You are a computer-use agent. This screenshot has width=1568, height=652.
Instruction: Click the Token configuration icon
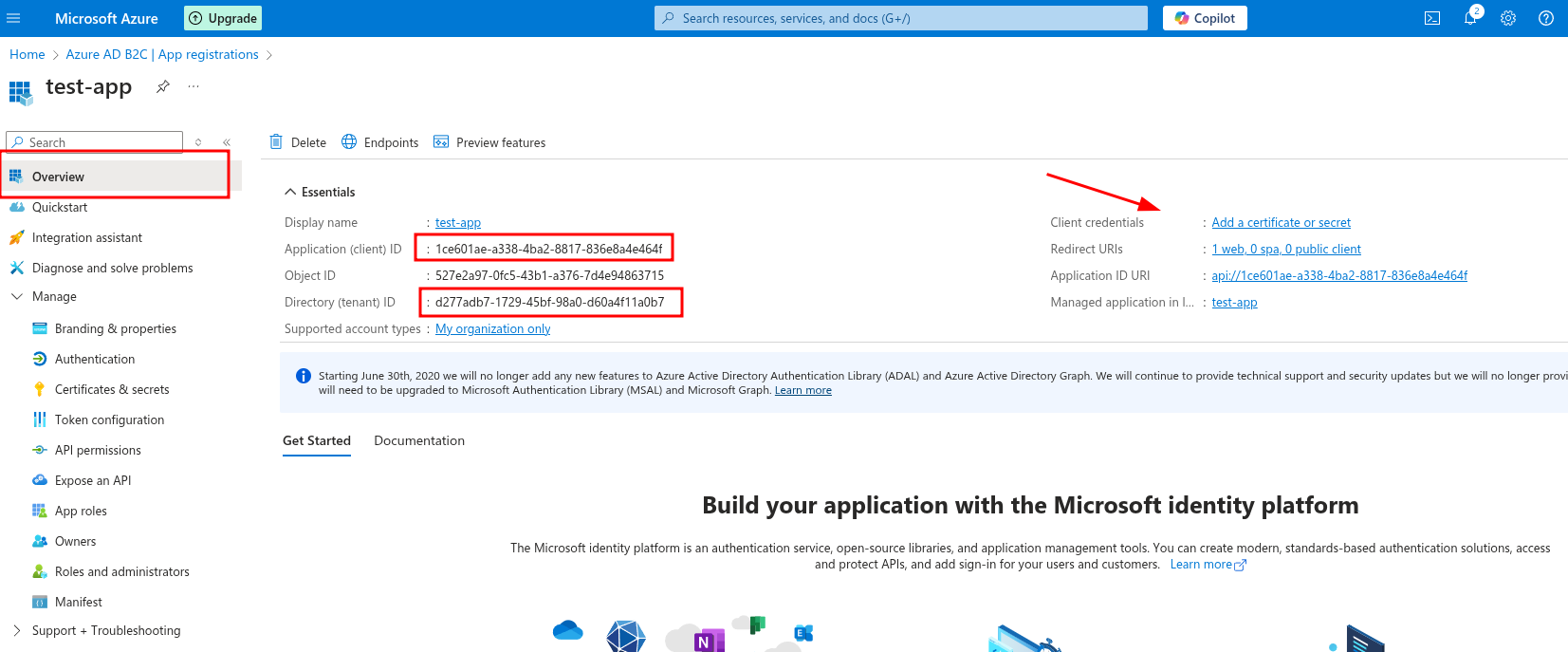pos(40,419)
